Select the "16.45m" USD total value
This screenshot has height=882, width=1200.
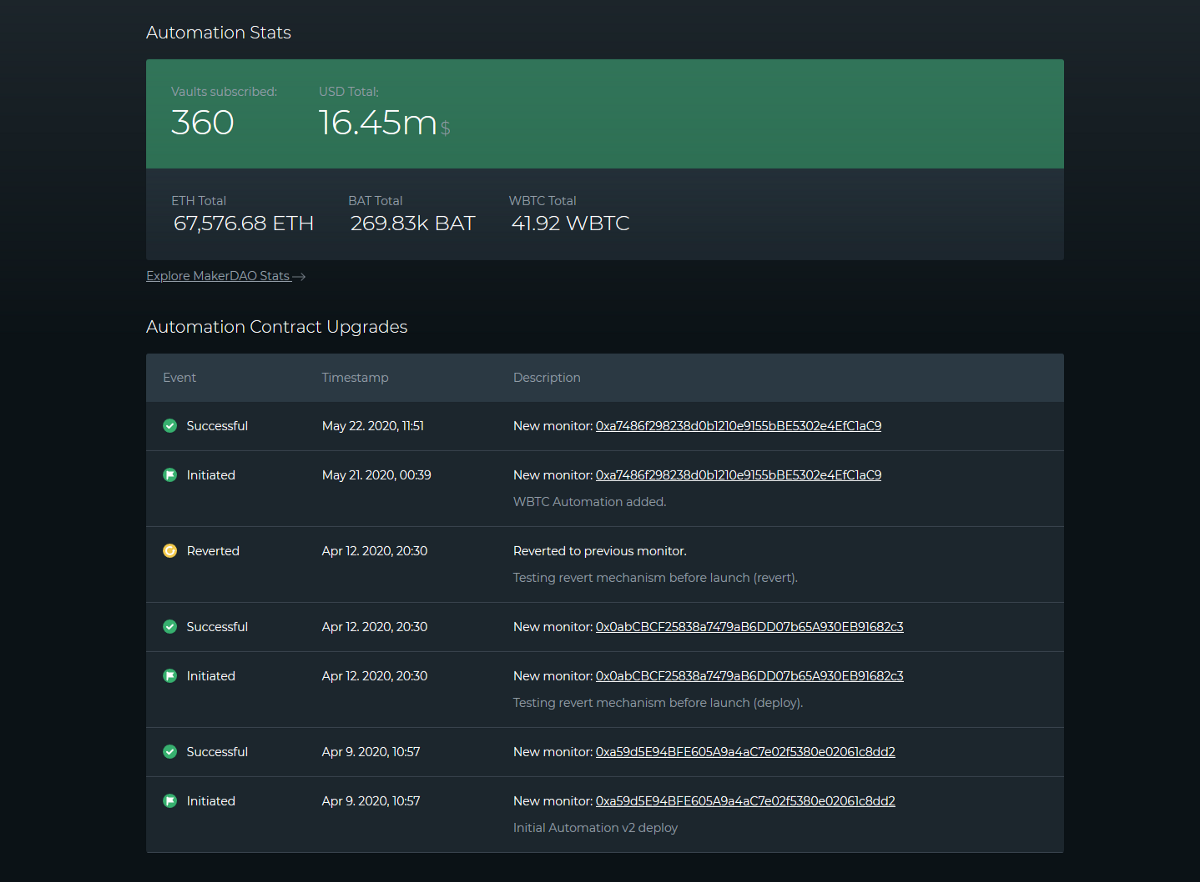coord(378,123)
